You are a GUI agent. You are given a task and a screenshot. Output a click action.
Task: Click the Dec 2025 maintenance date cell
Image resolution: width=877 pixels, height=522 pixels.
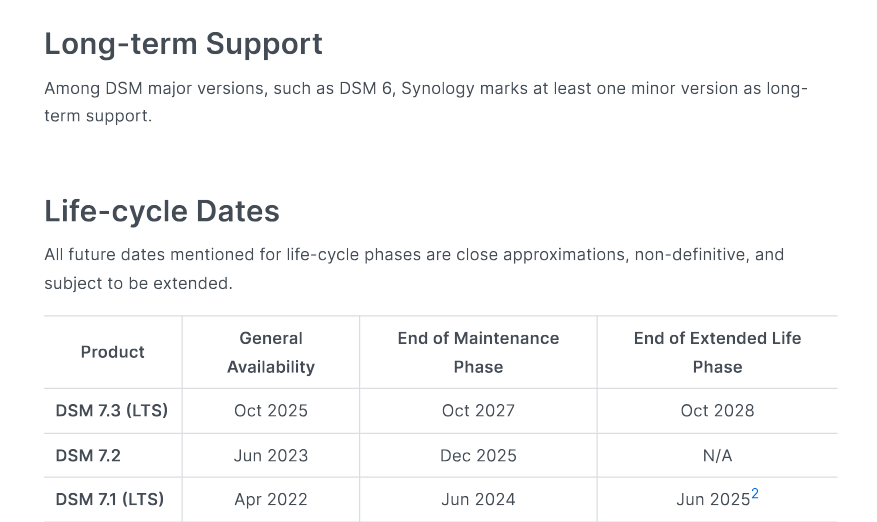(478, 456)
